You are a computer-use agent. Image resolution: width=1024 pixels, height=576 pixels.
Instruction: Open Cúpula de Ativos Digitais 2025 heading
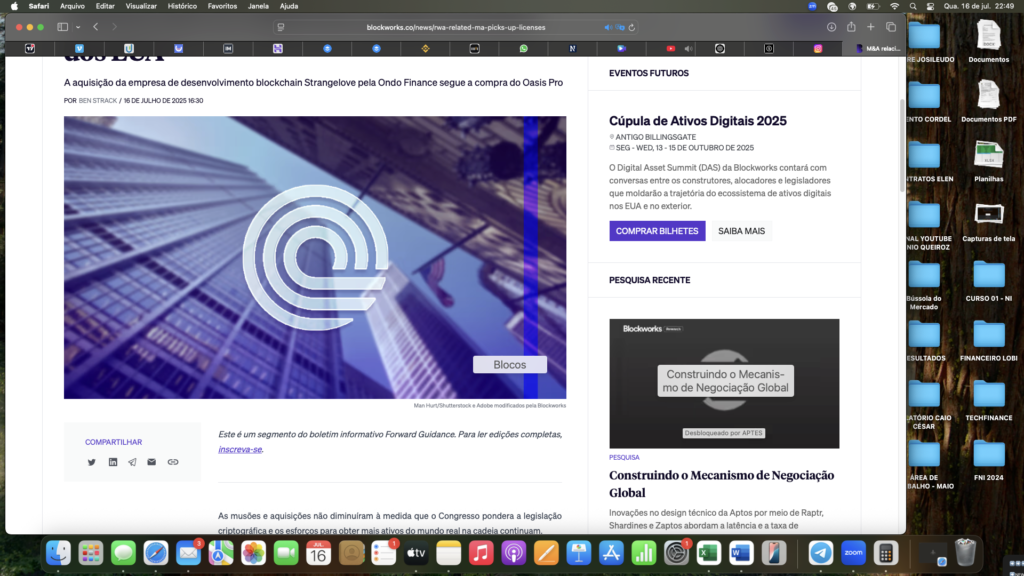click(697, 121)
